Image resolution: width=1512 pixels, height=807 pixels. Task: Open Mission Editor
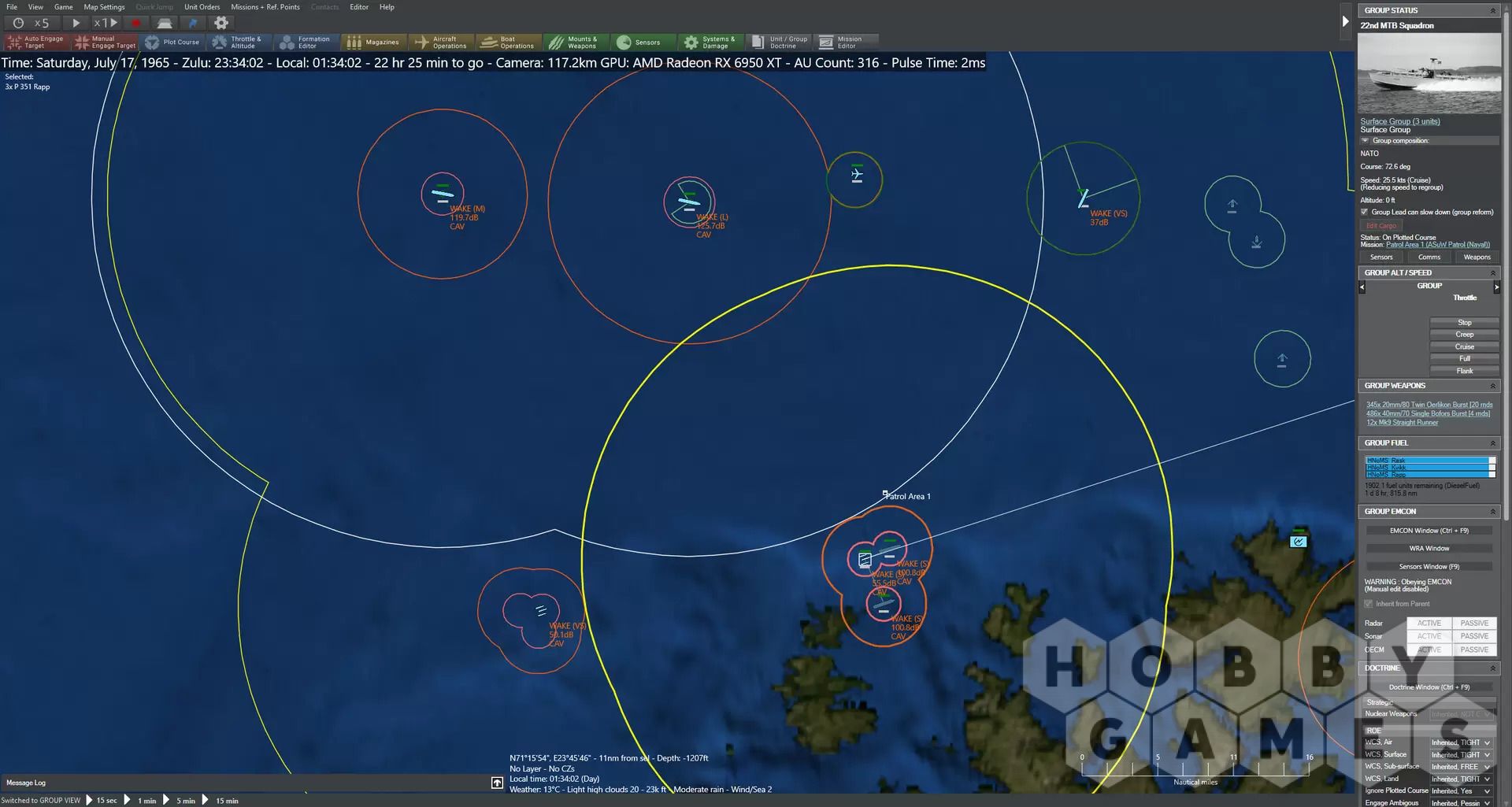(847, 43)
